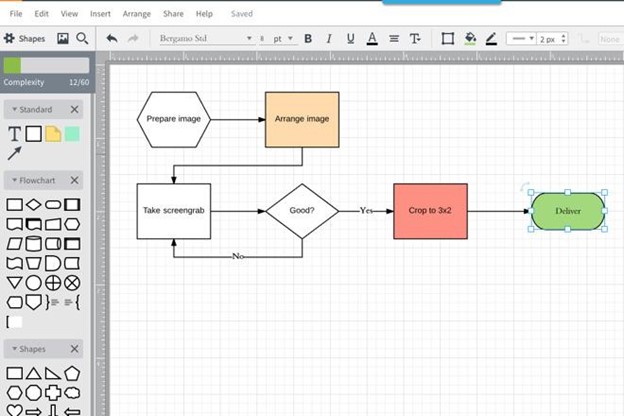Click the No connector label
This screenshot has width=624, height=416.
(238, 256)
